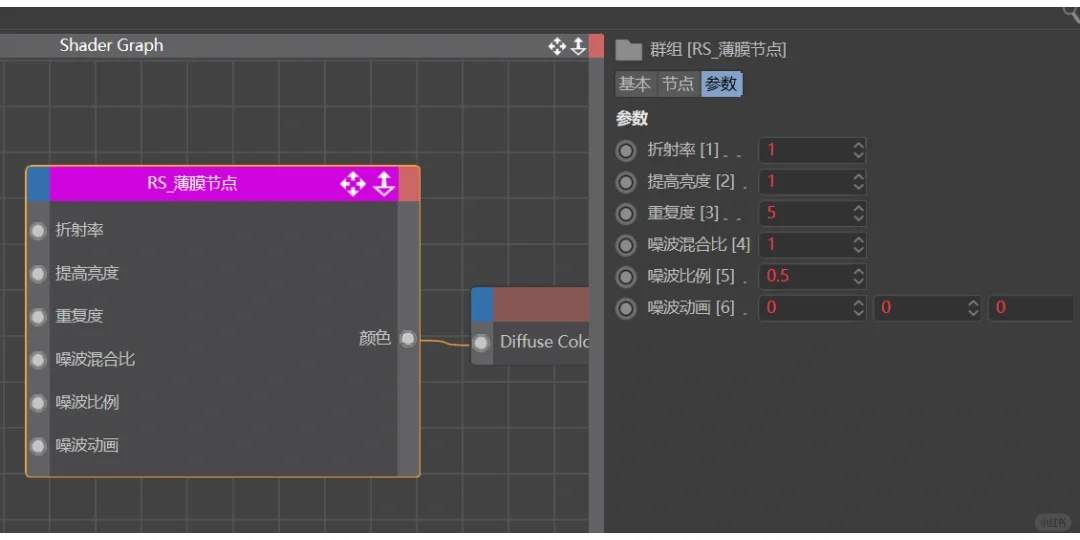The image size is (1080, 540).
Task: Click spinner arrows of second 噪波动画 field
Action: tap(973, 308)
